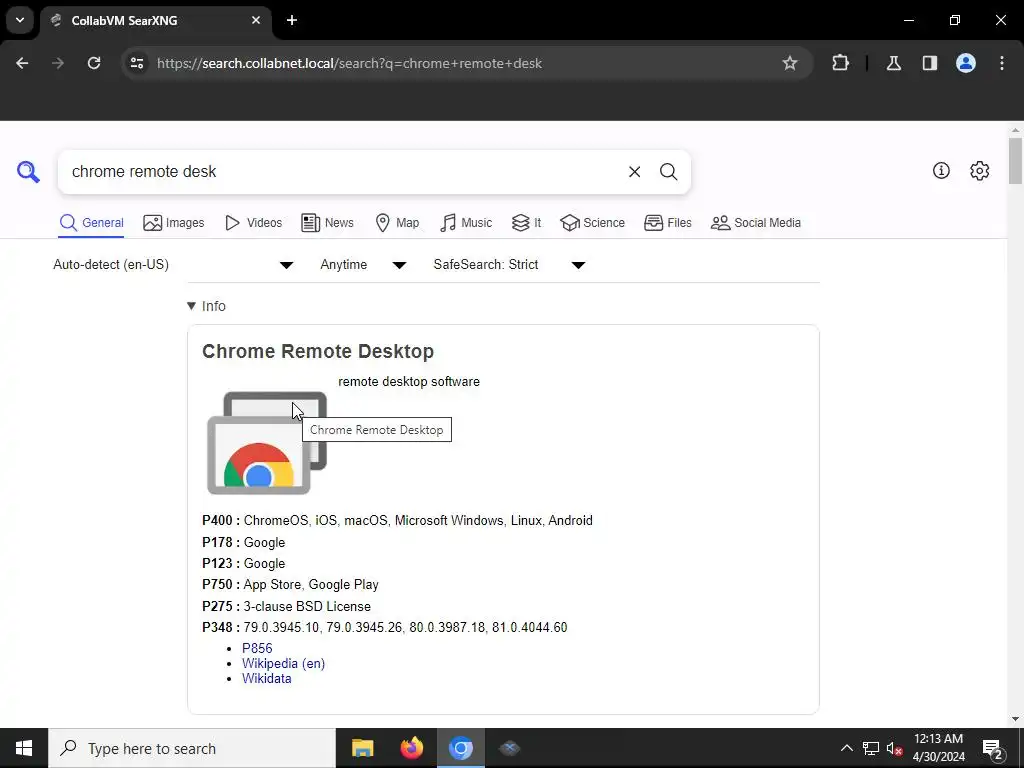The image size is (1024, 768).
Task: Switch to the Music tab
Action: (466, 223)
